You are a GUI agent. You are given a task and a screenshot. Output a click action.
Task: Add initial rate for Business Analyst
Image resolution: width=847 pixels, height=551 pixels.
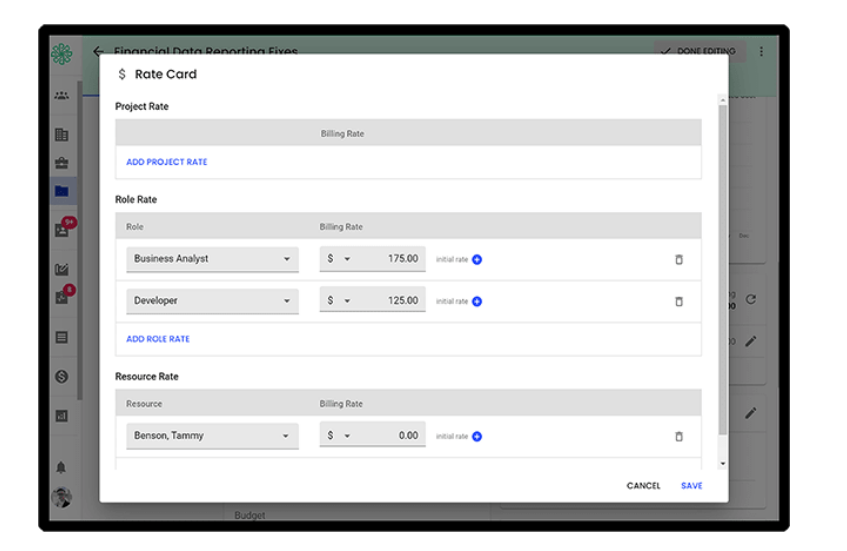(477, 260)
